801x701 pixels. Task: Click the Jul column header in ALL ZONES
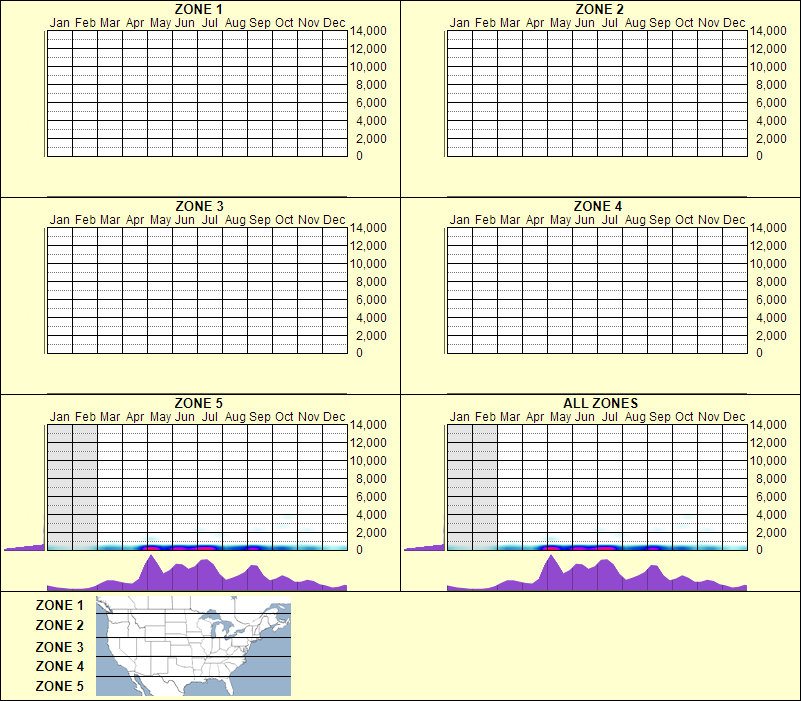click(610, 417)
